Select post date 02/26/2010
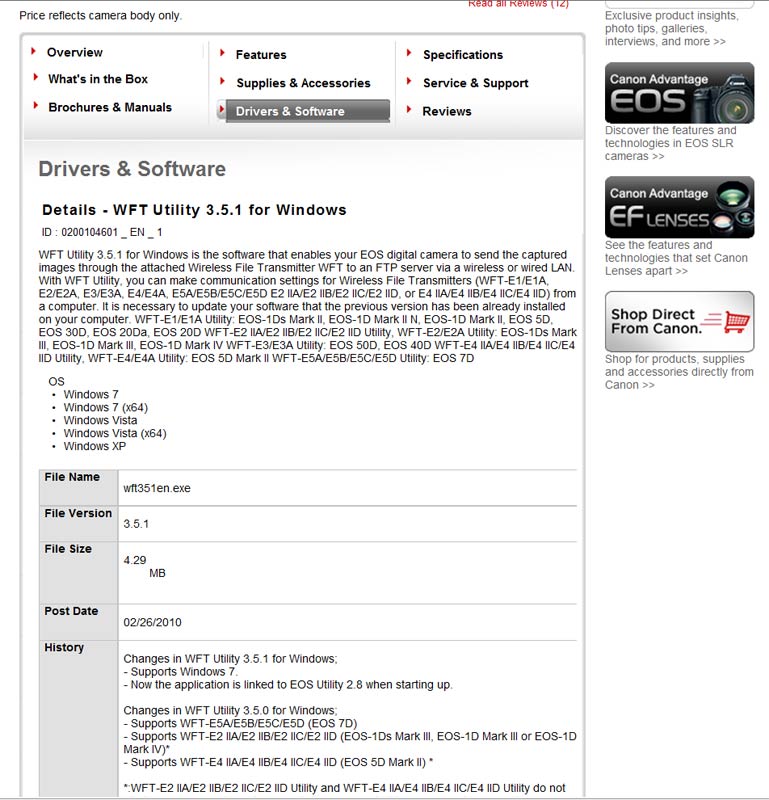769x800 pixels. 152,622
